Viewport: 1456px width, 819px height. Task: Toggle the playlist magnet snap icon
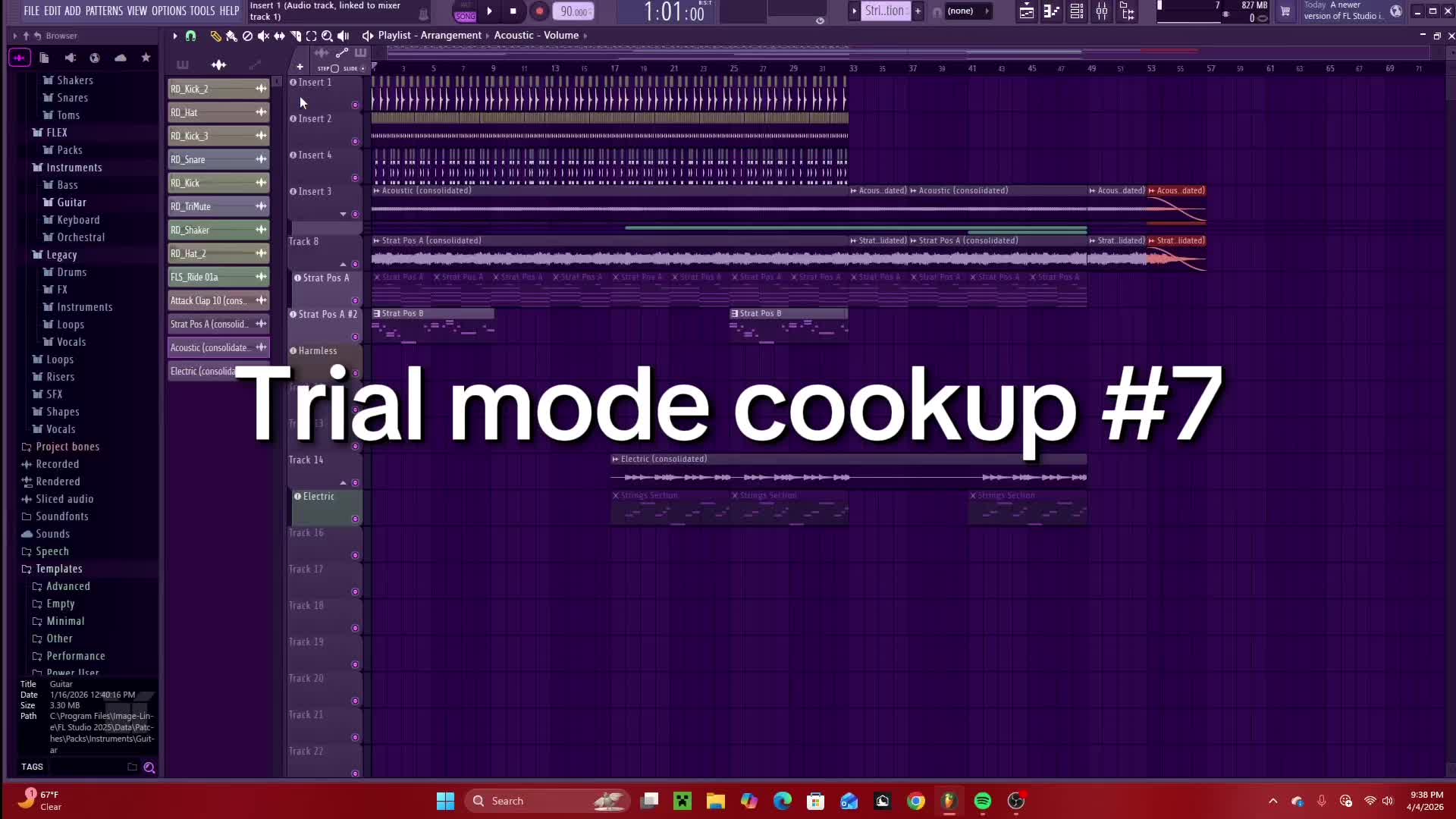[190, 36]
